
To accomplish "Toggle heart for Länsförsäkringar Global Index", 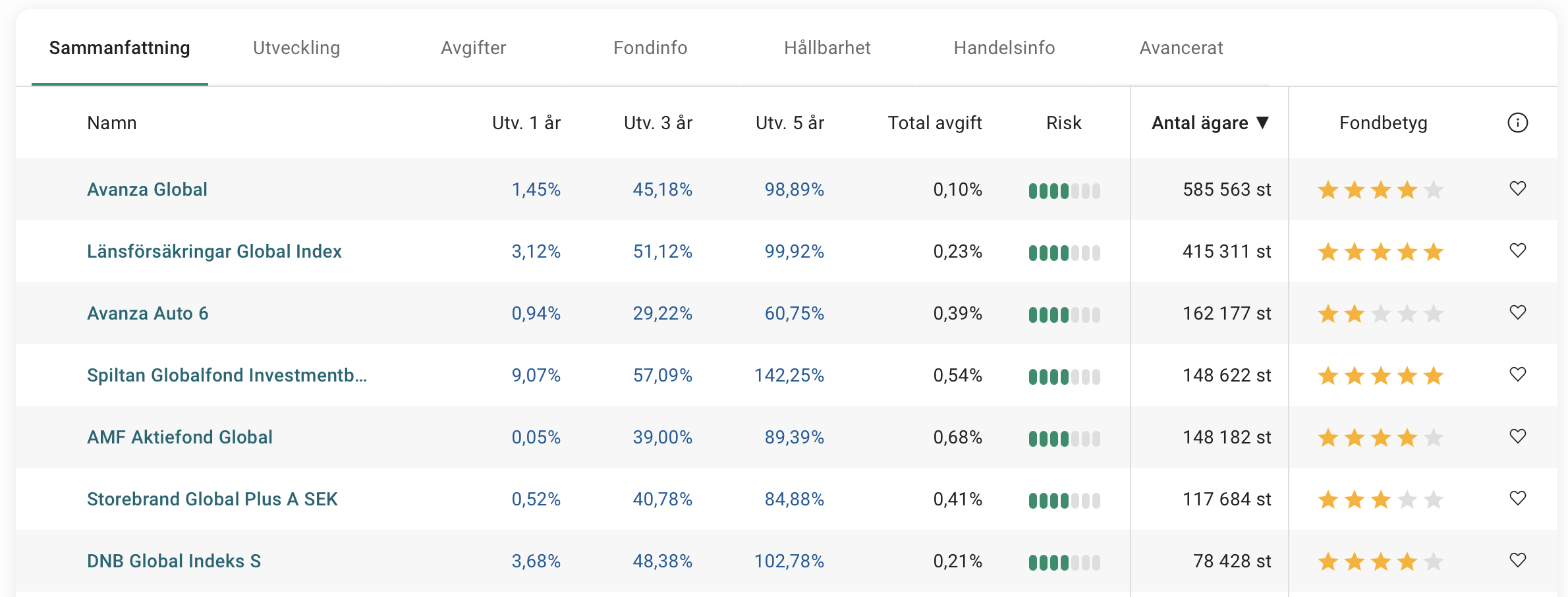I will (x=1517, y=251).
